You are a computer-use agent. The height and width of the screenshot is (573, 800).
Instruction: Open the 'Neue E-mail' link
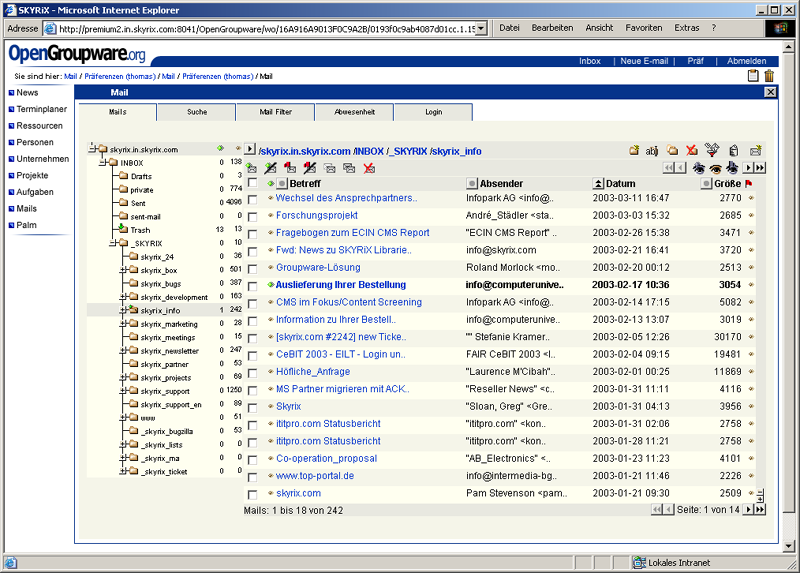[644, 61]
